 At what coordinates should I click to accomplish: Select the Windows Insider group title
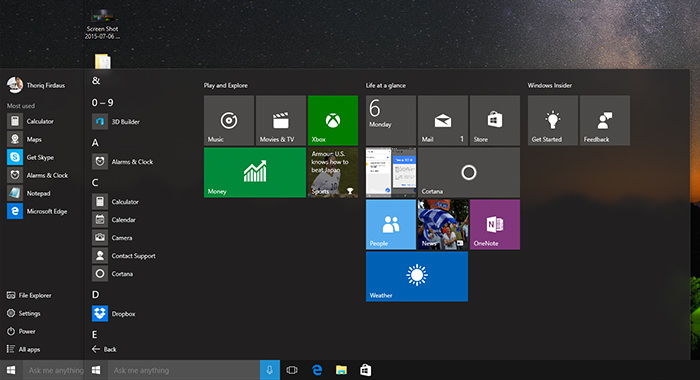tap(550, 85)
